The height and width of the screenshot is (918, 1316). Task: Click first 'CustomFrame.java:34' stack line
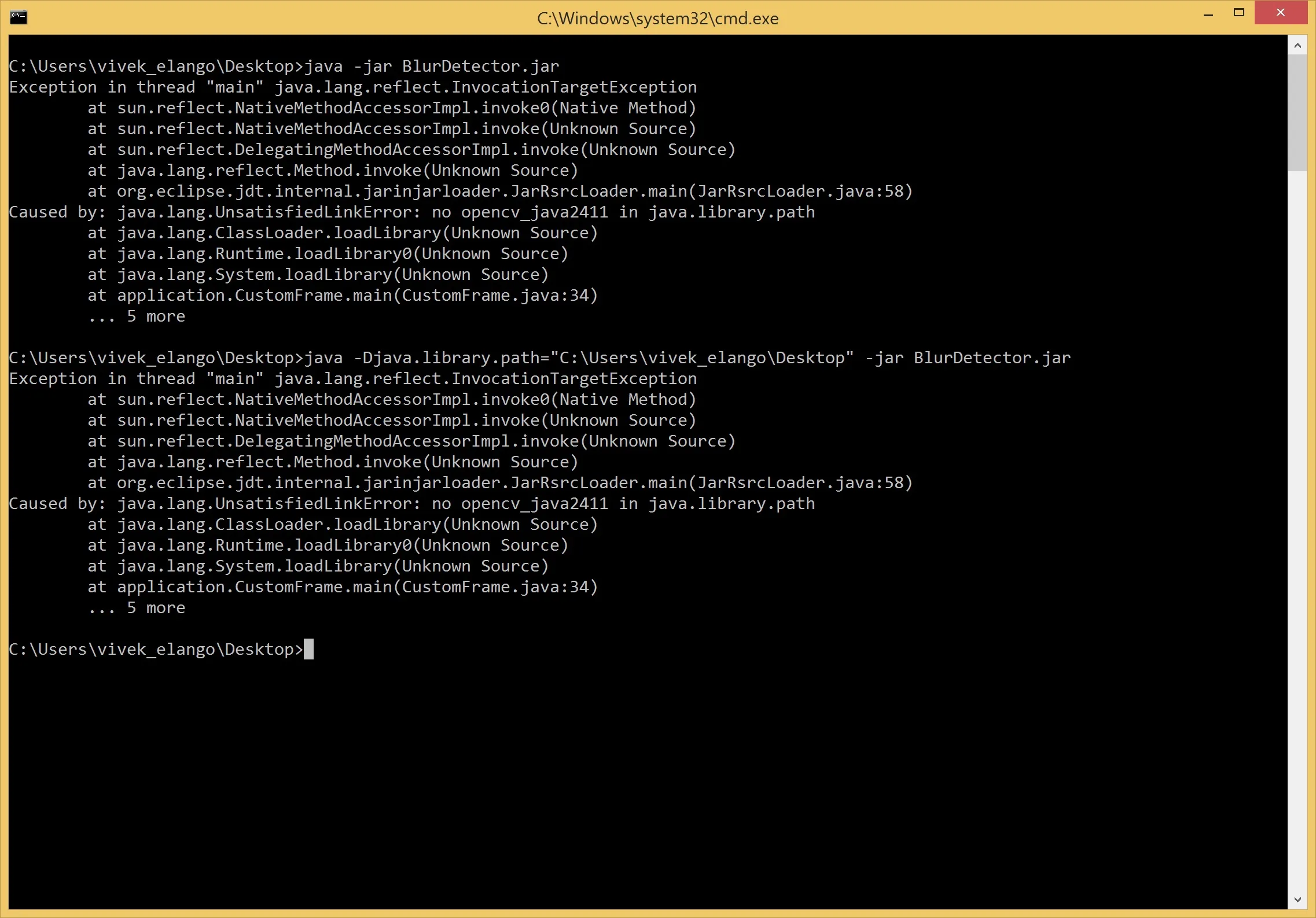pyautogui.click(x=341, y=296)
